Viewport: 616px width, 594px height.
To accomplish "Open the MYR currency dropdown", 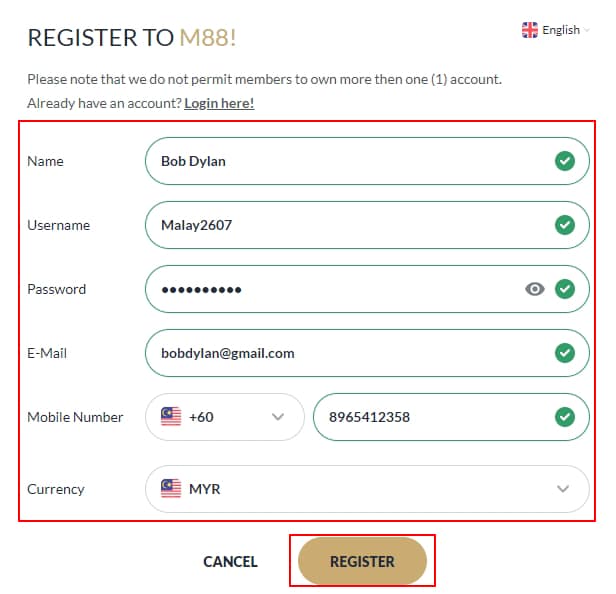I will pos(563,489).
